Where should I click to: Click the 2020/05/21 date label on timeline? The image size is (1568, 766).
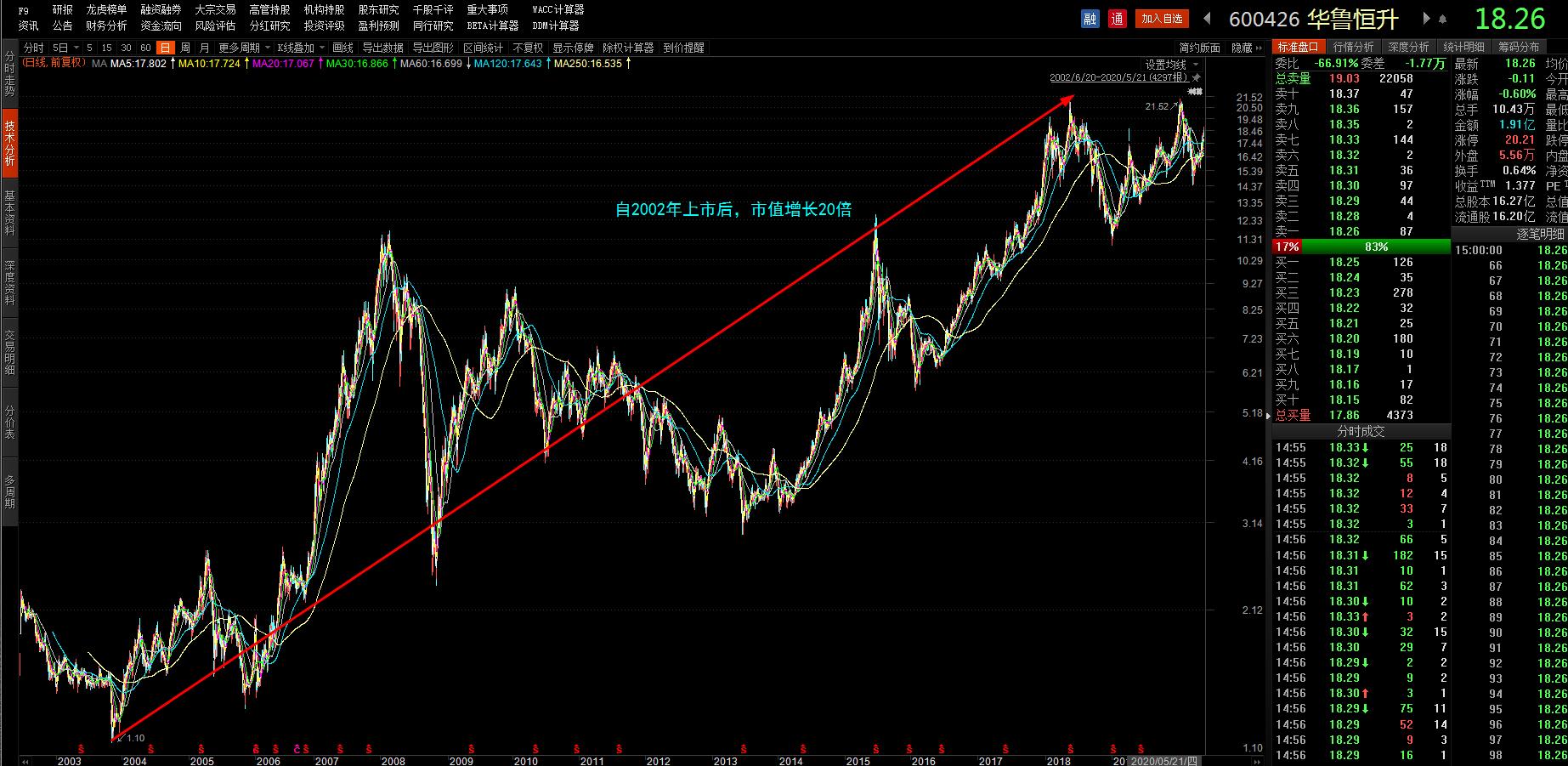pyautogui.click(x=1163, y=761)
